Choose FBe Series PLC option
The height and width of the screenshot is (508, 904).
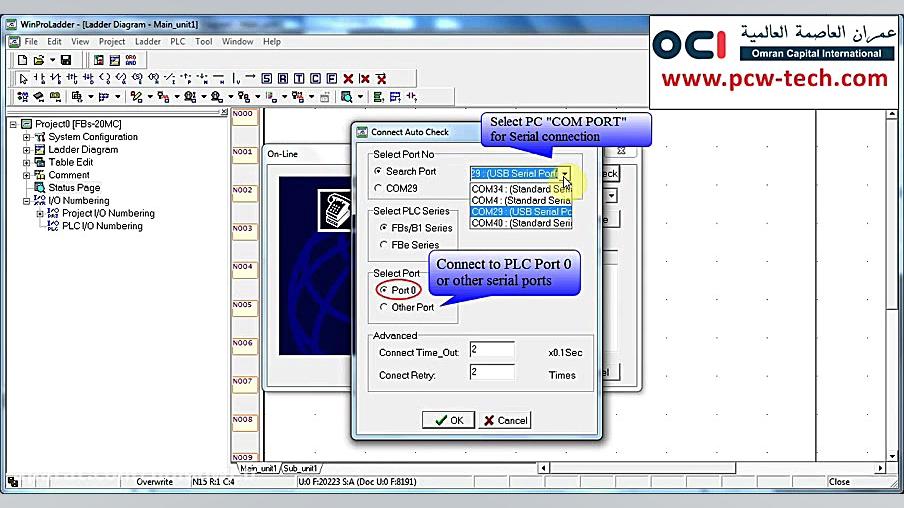click(383, 244)
